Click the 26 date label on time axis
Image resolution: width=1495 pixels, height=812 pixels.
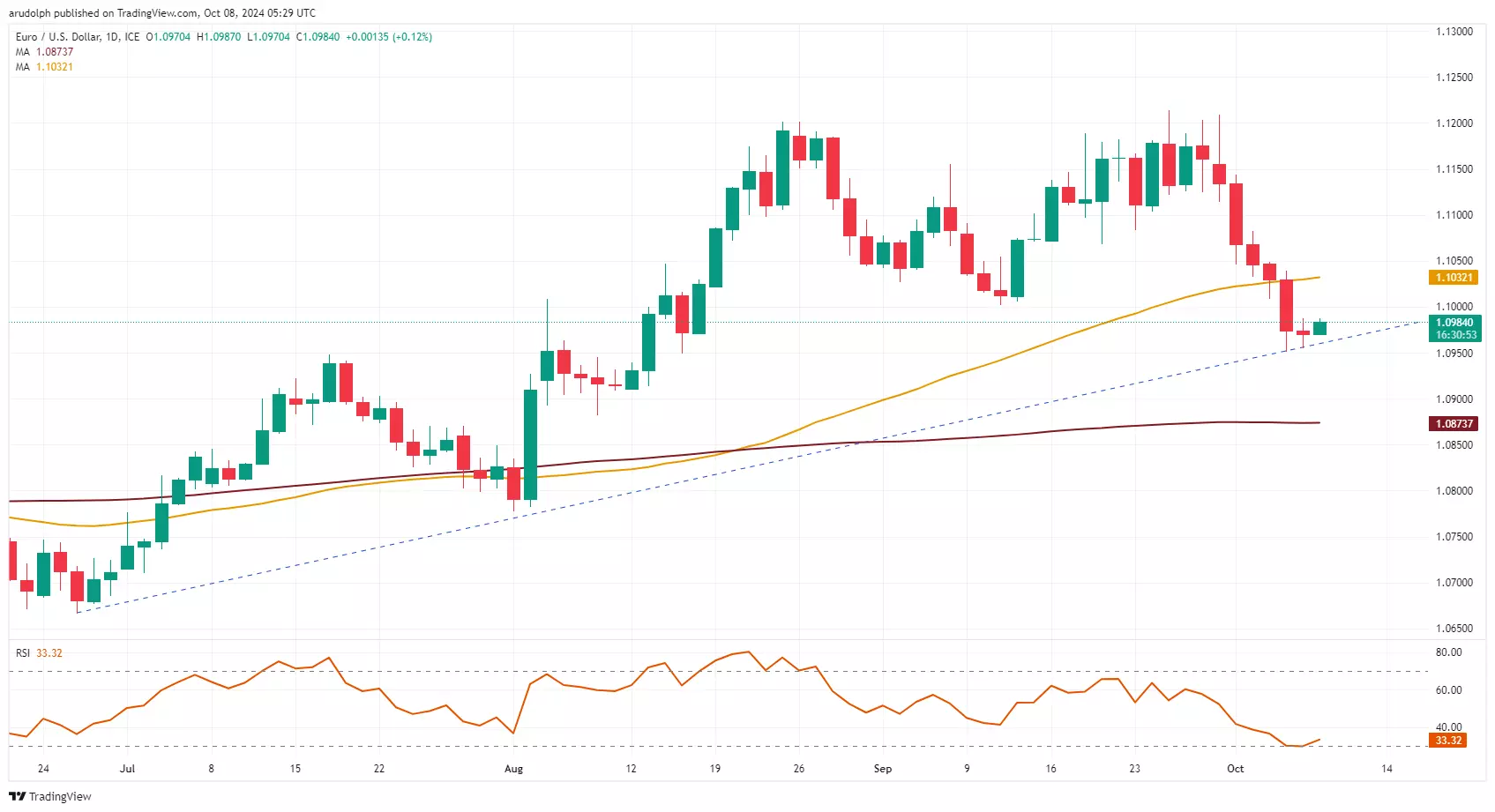click(799, 769)
